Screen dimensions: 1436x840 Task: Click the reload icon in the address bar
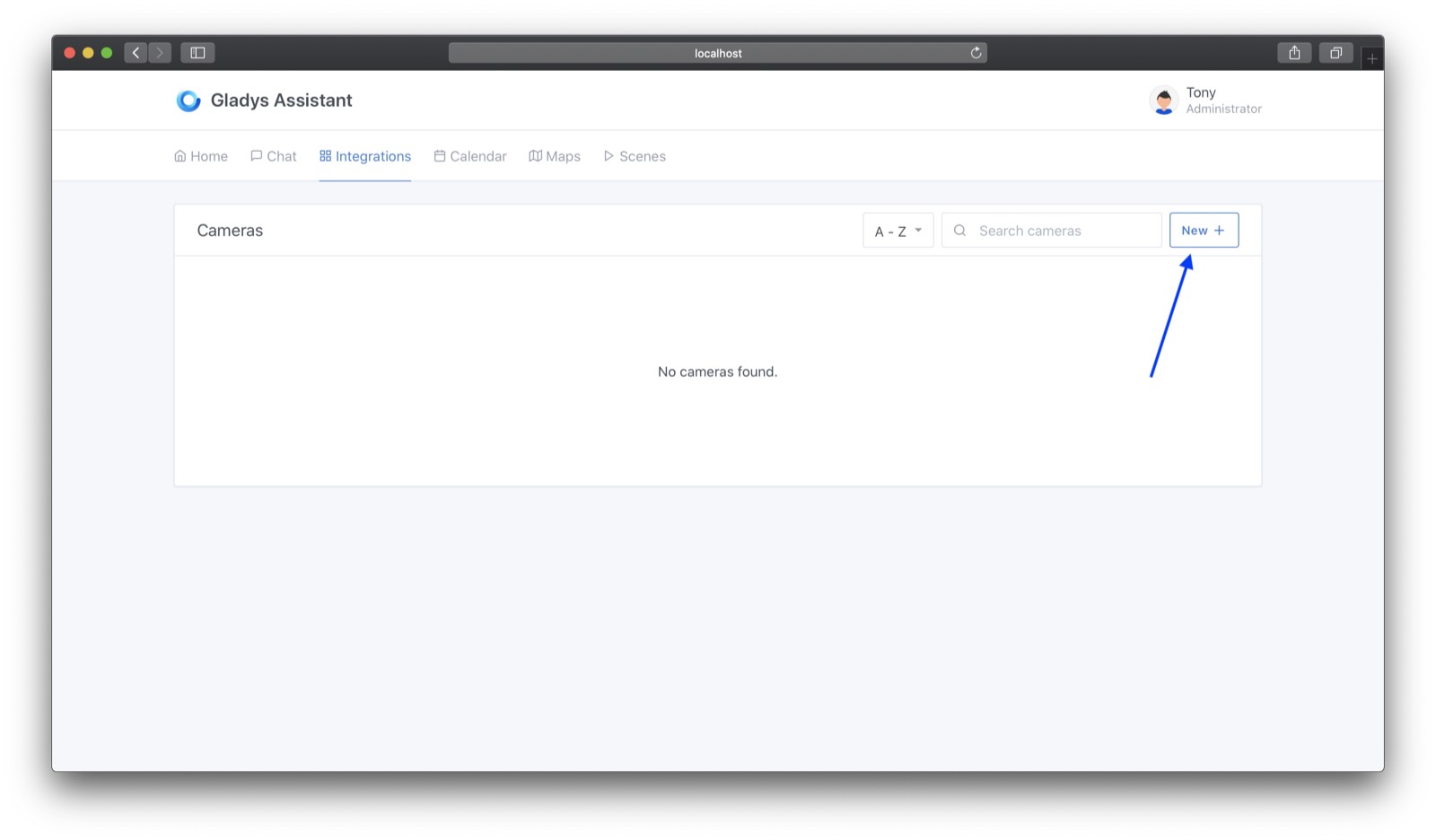[975, 52]
